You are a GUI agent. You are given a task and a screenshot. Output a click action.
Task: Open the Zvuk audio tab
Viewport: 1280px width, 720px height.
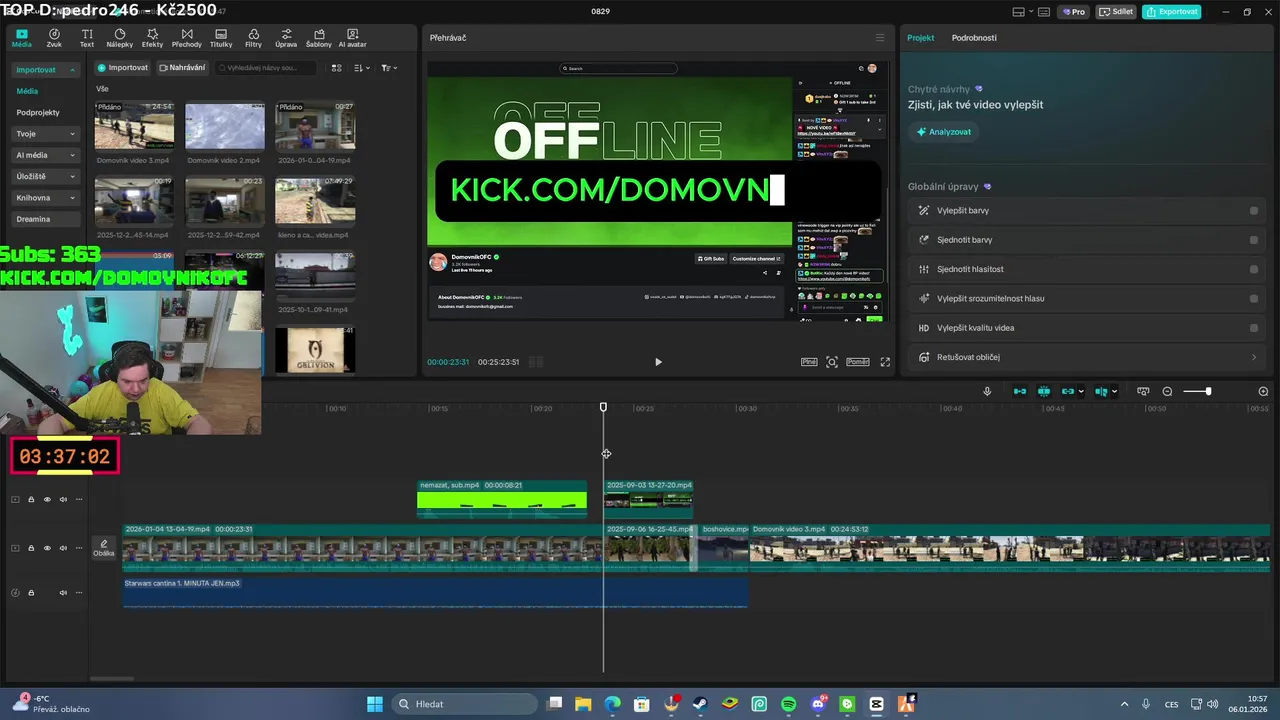(54, 38)
